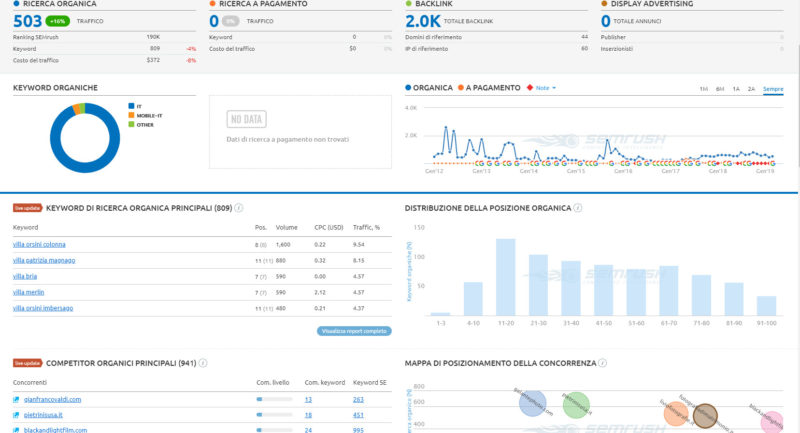Click Keyword SE value 263
This screenshot has height=433, width=800.
click(358, 400)
